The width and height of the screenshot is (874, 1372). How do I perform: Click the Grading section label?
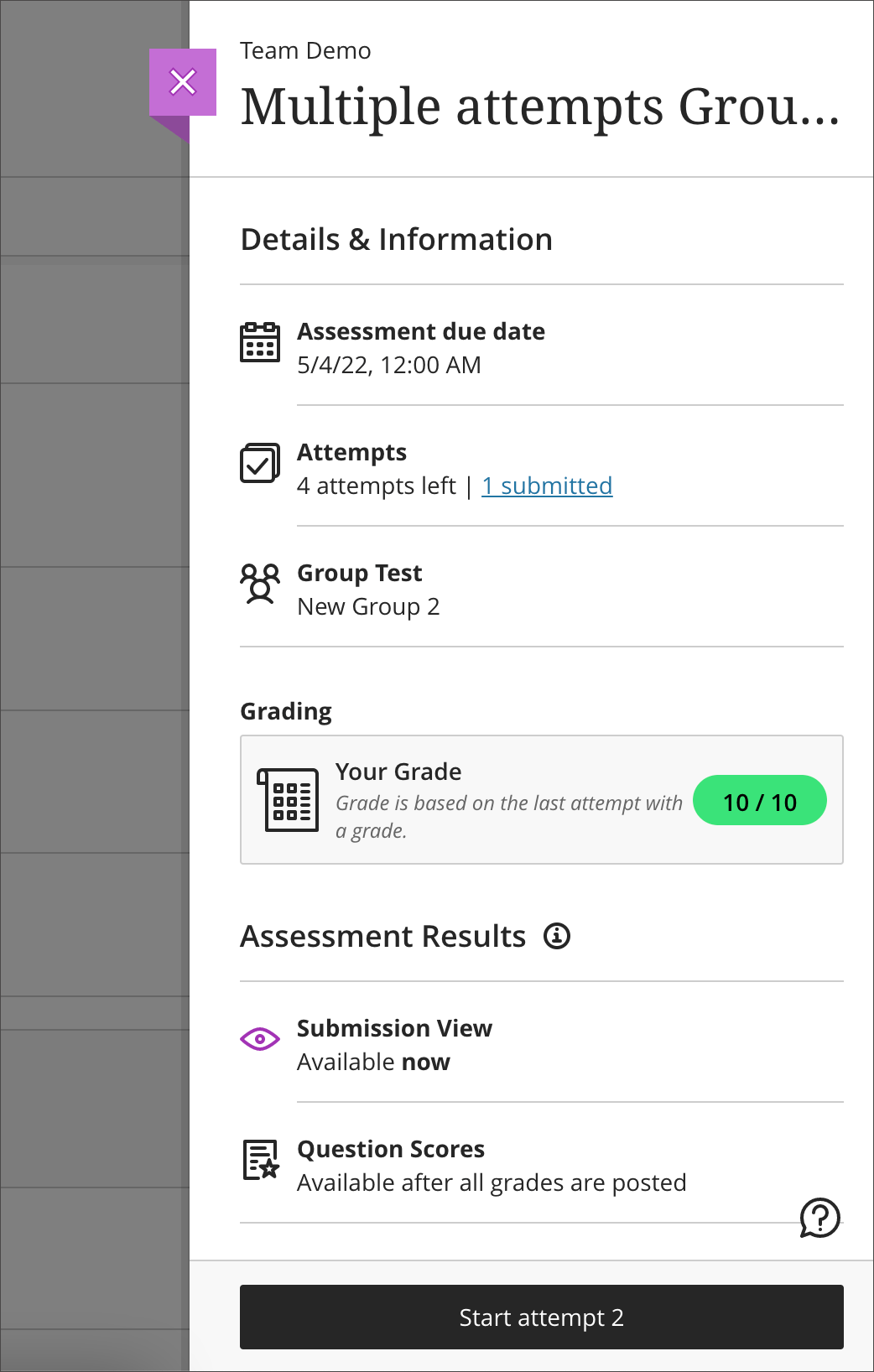click(285, 711)
